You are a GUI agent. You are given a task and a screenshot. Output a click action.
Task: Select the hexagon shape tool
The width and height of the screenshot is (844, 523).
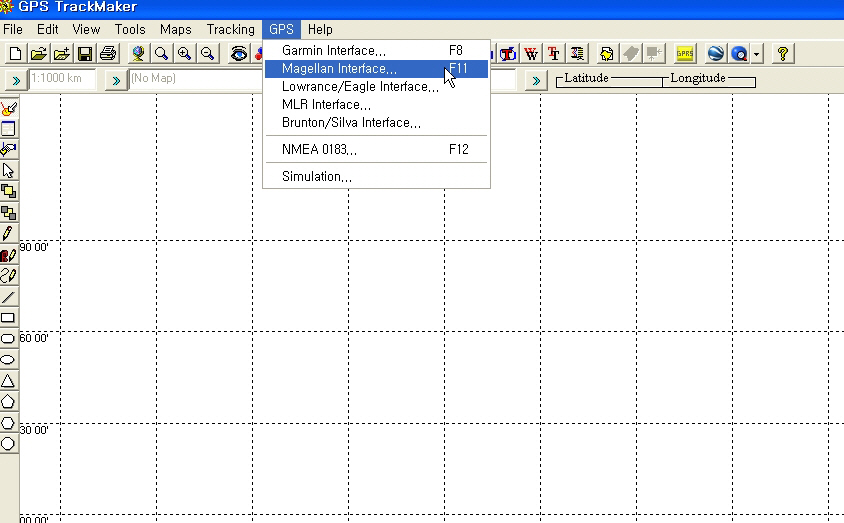tap(9, 423)
